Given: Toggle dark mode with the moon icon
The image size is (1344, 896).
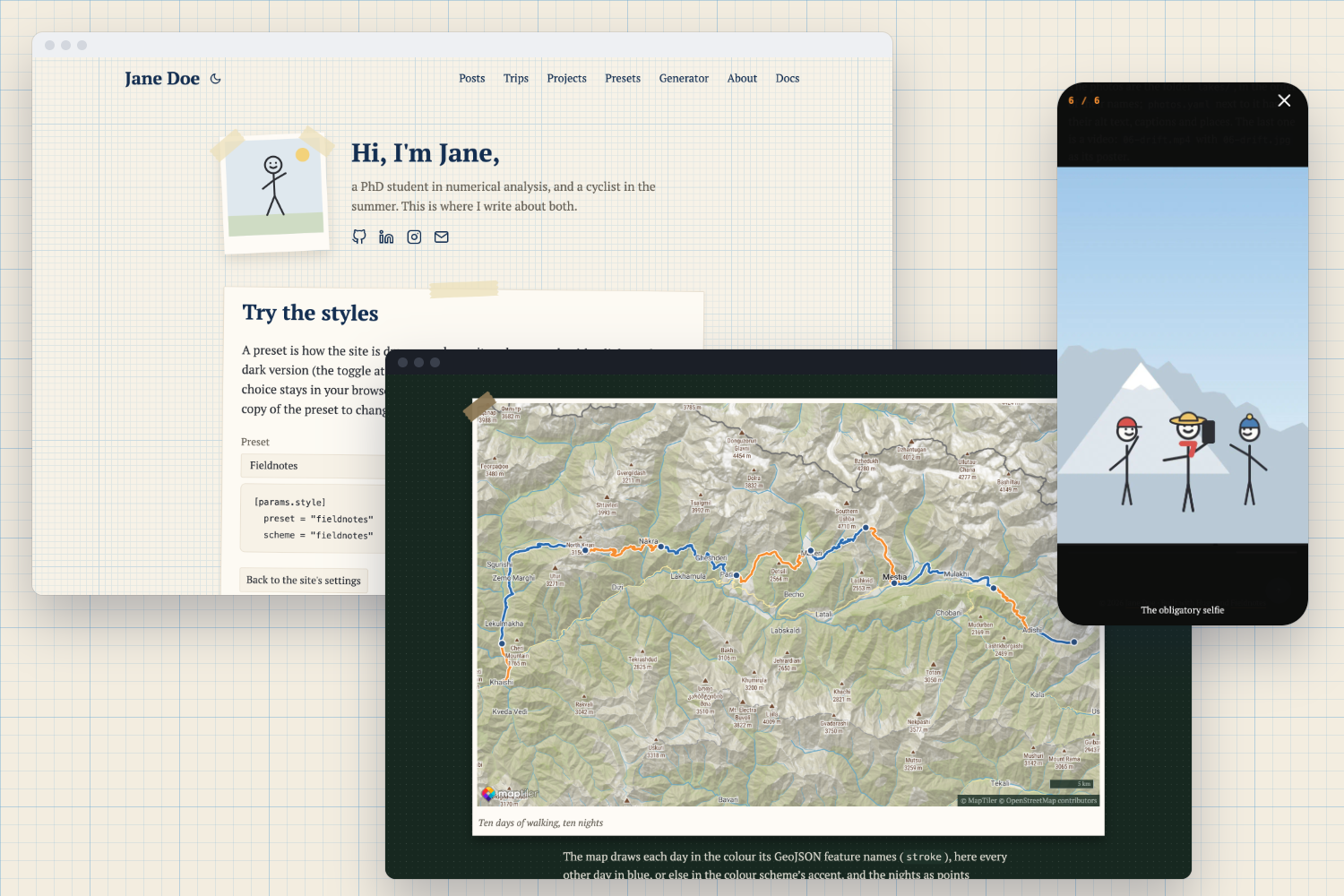Looking at the screenshot, I should (216, 79).
